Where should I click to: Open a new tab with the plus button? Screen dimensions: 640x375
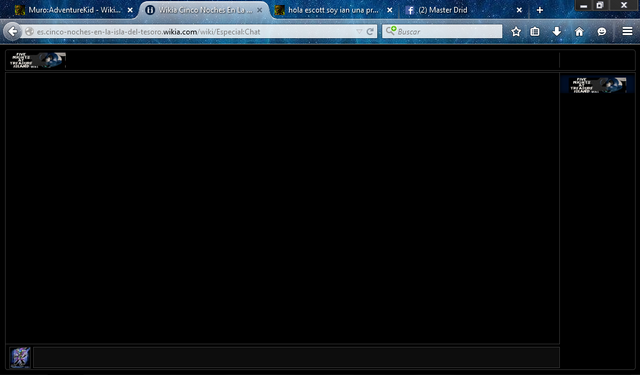coord(540,10)
